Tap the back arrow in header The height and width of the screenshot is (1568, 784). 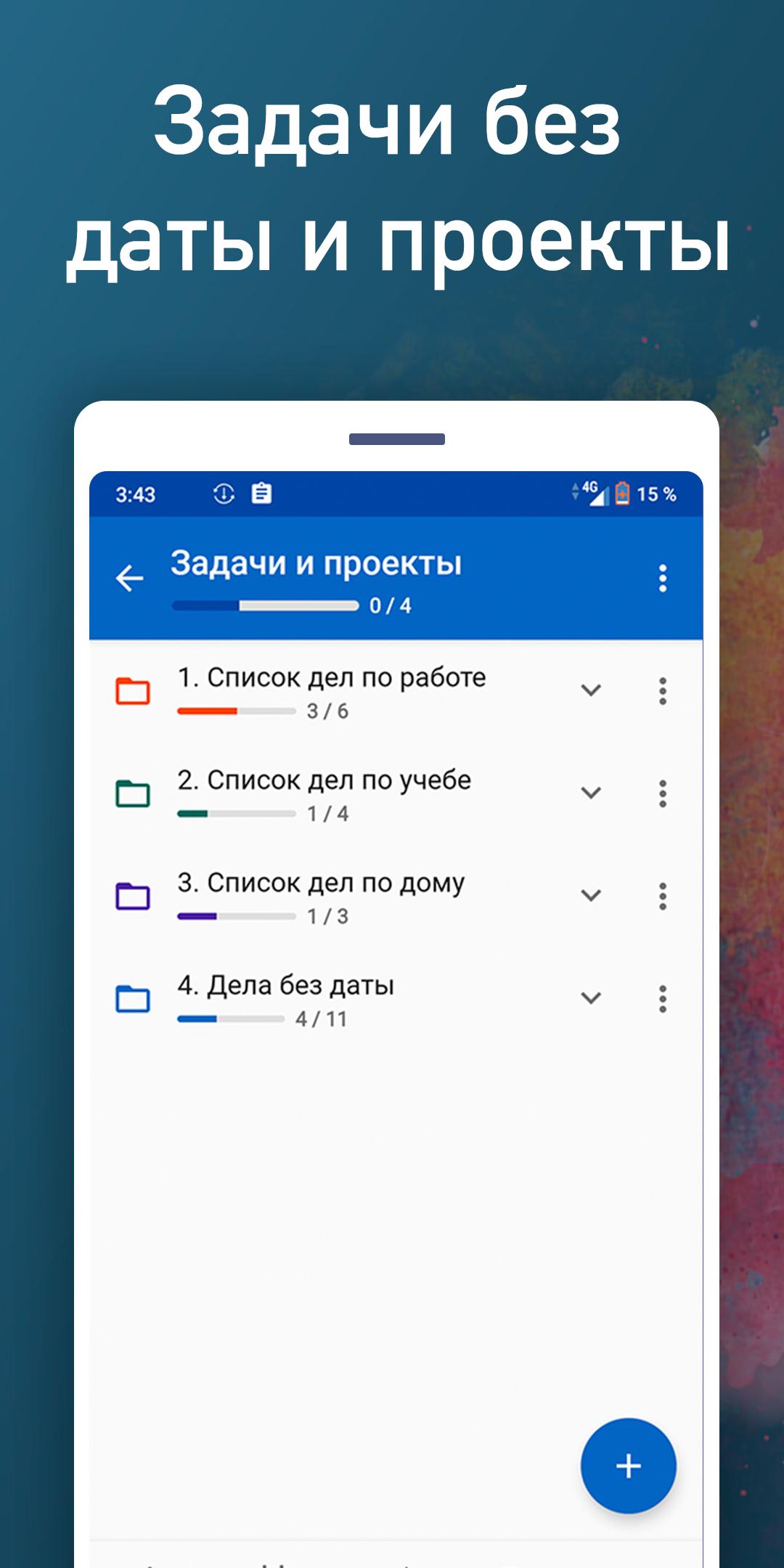130,579
